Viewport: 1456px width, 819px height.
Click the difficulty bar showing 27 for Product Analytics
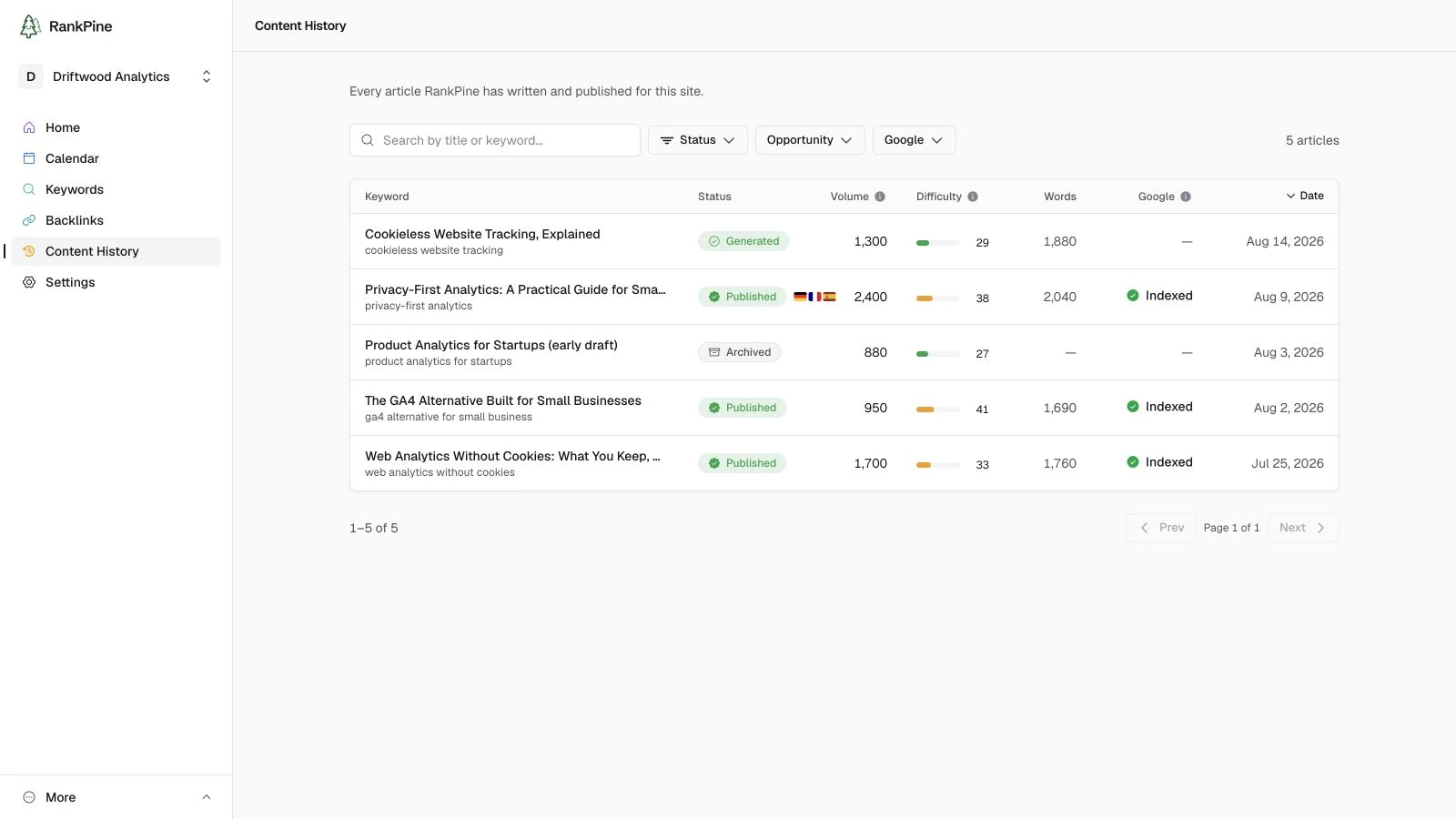pos(938,354)
